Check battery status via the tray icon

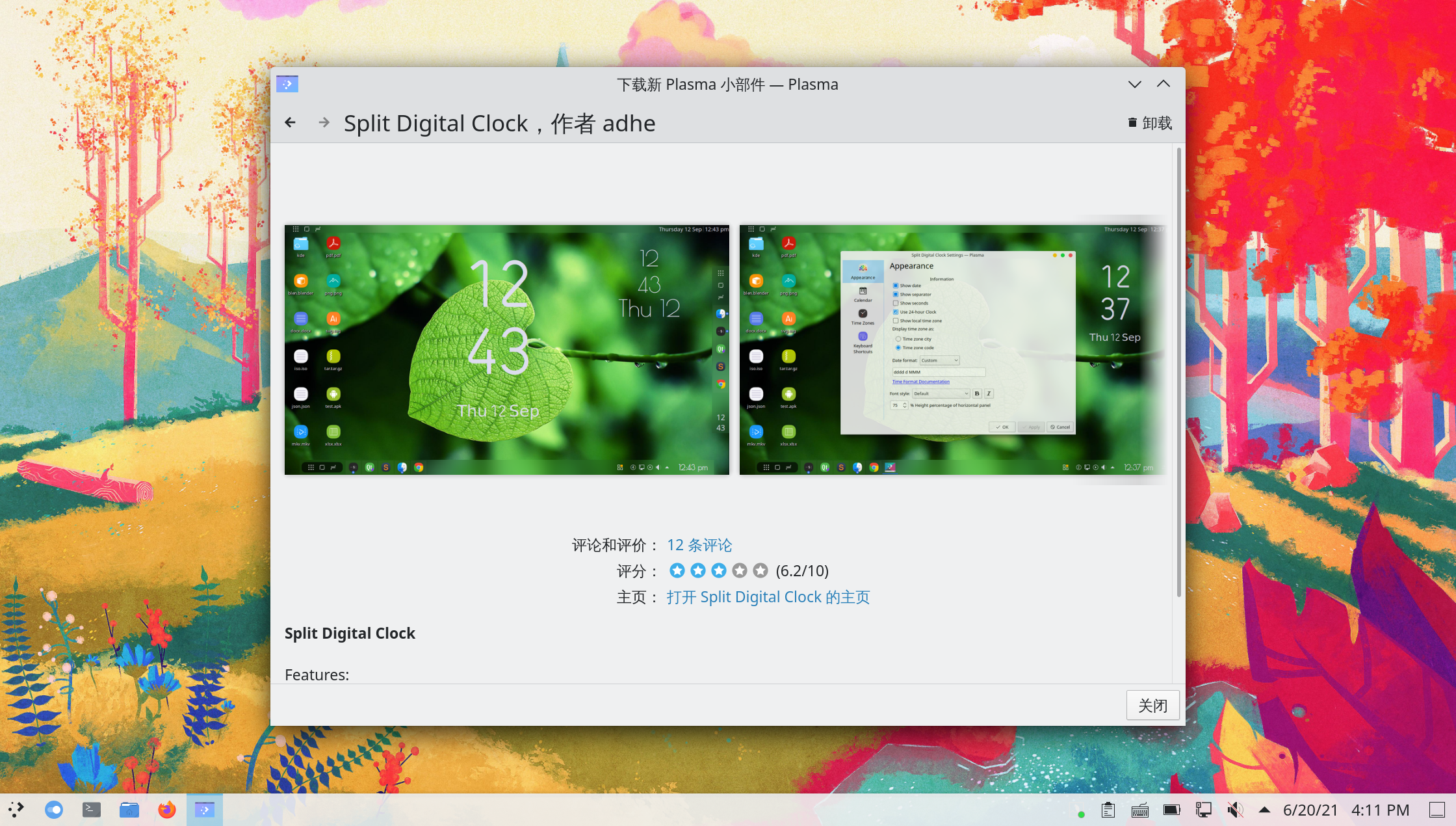click(x=1172, y=810)
